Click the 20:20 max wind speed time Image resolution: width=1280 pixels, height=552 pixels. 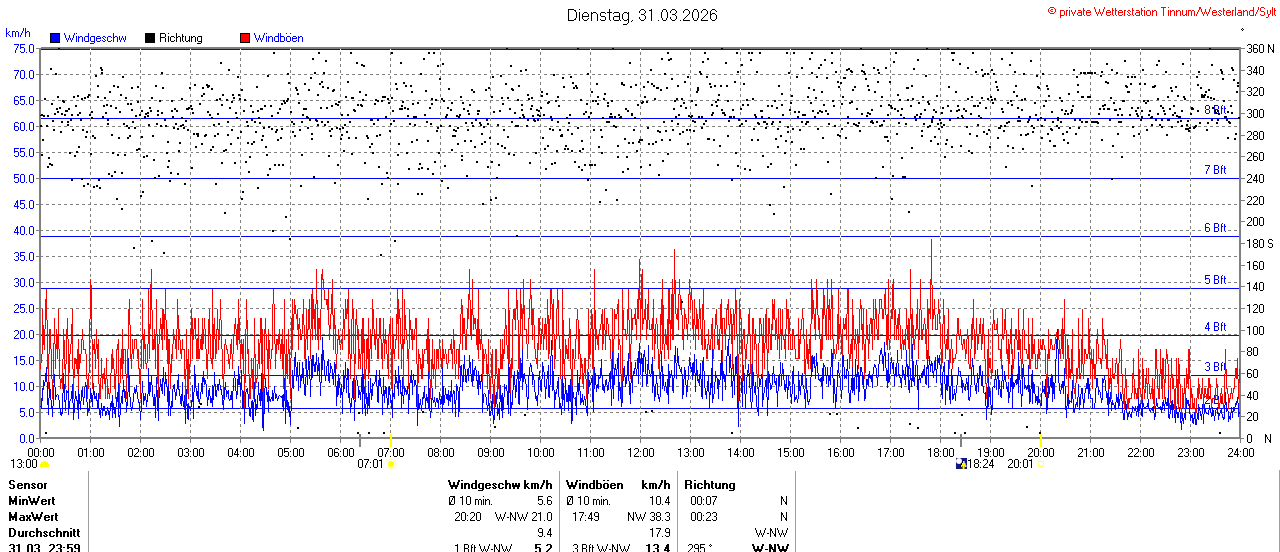[x=468, y=517]
